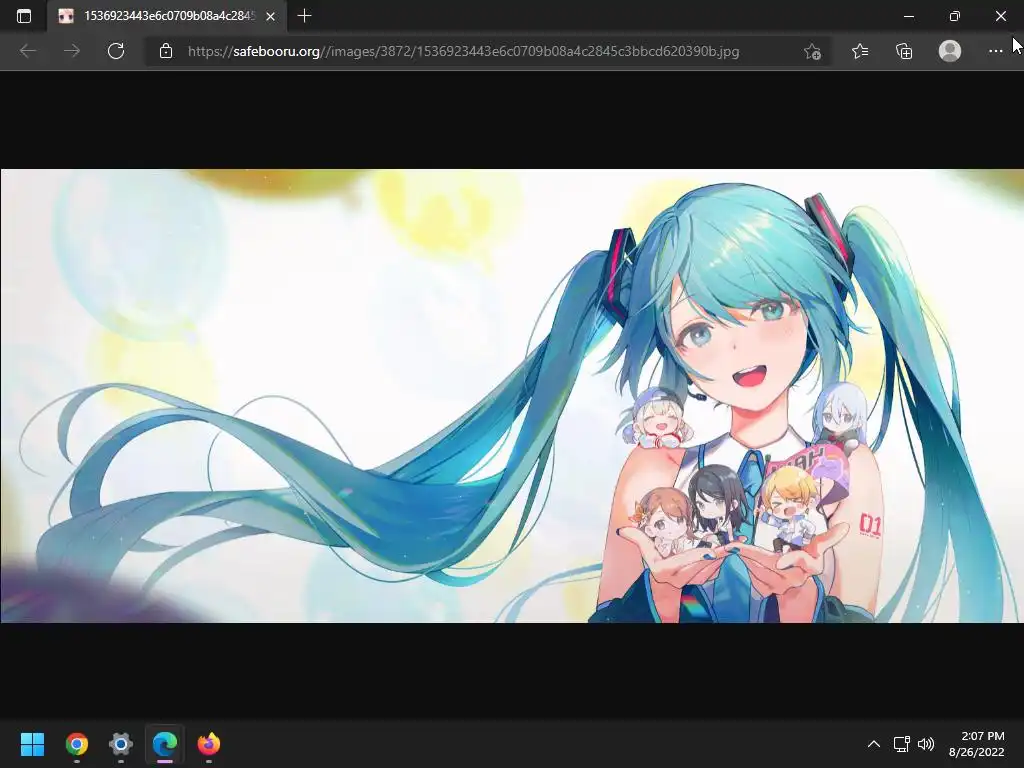Image resolution: width=1024 pixels, height=768 pixels.
Task: Open the tab actions menu icon
Action: point(24,16)
